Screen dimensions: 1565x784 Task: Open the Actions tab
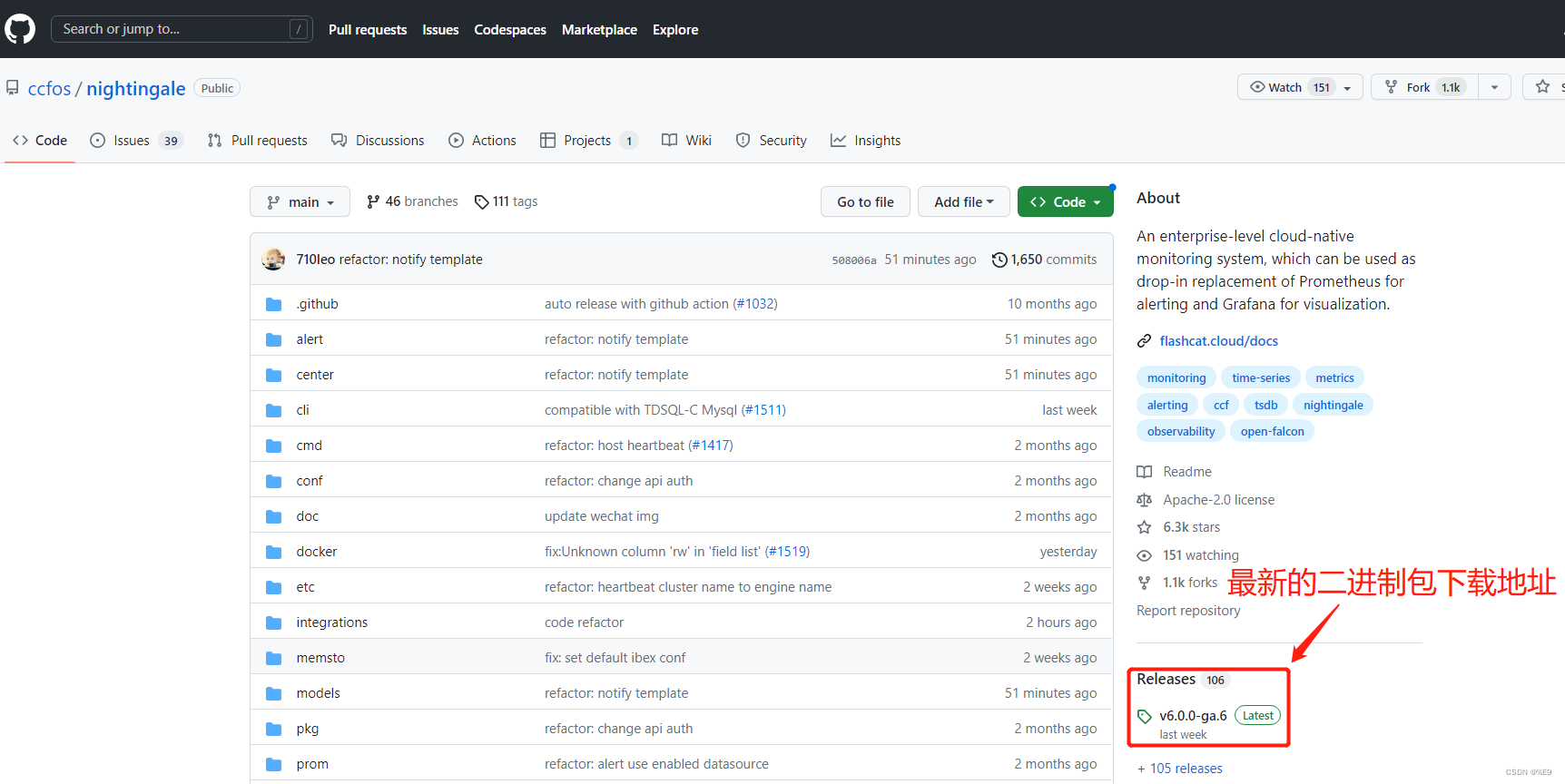(x=482, y=141)
